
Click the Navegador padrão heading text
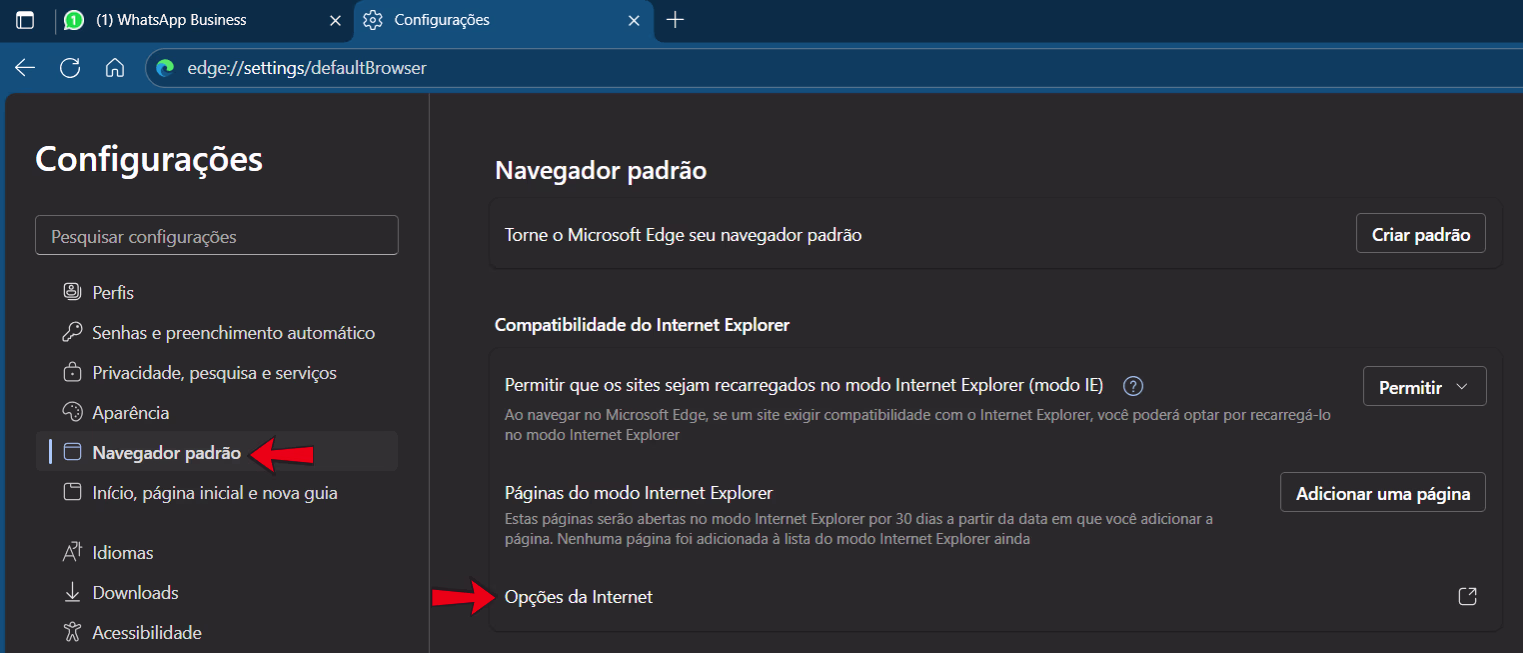[x=601, y=171]
